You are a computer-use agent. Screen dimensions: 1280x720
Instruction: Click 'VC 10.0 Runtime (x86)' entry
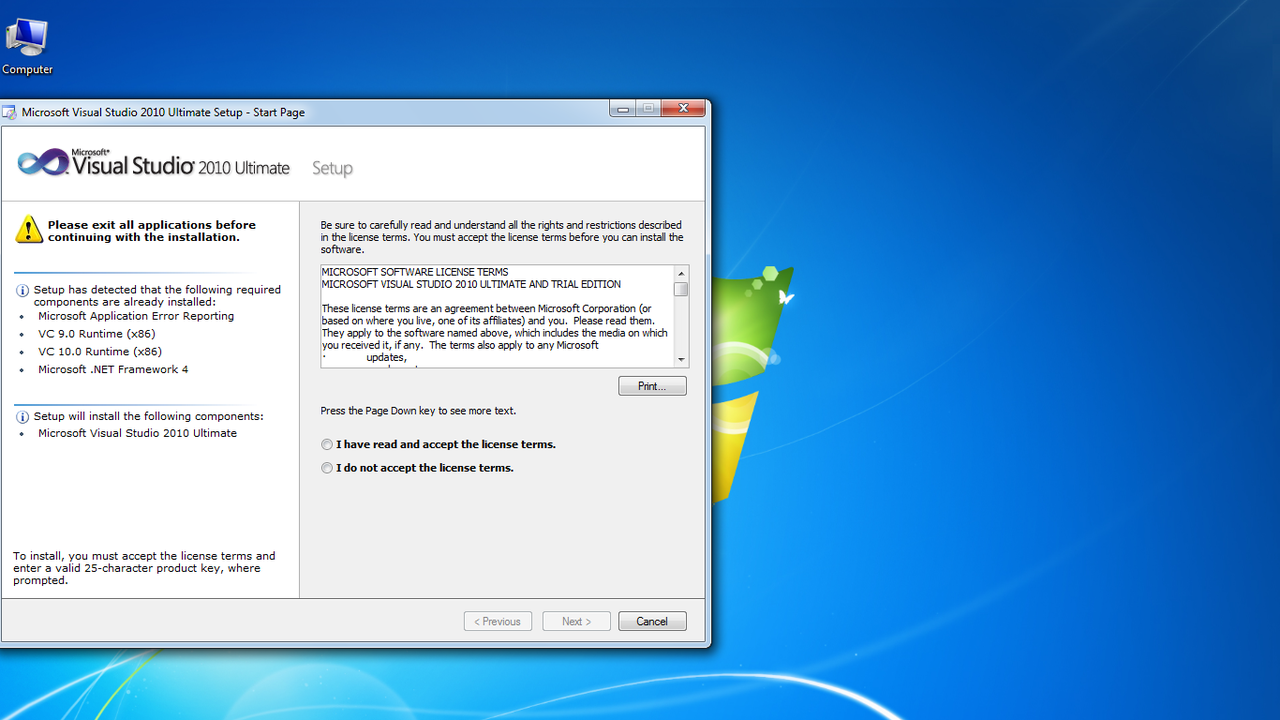coord(100,352)
